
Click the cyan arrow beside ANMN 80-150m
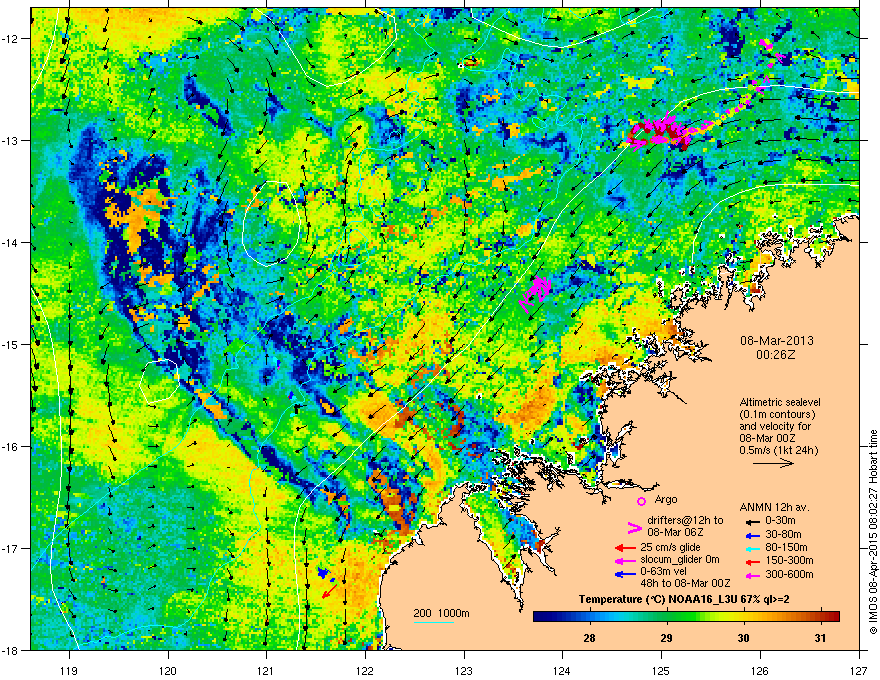(x=752, y=548)
